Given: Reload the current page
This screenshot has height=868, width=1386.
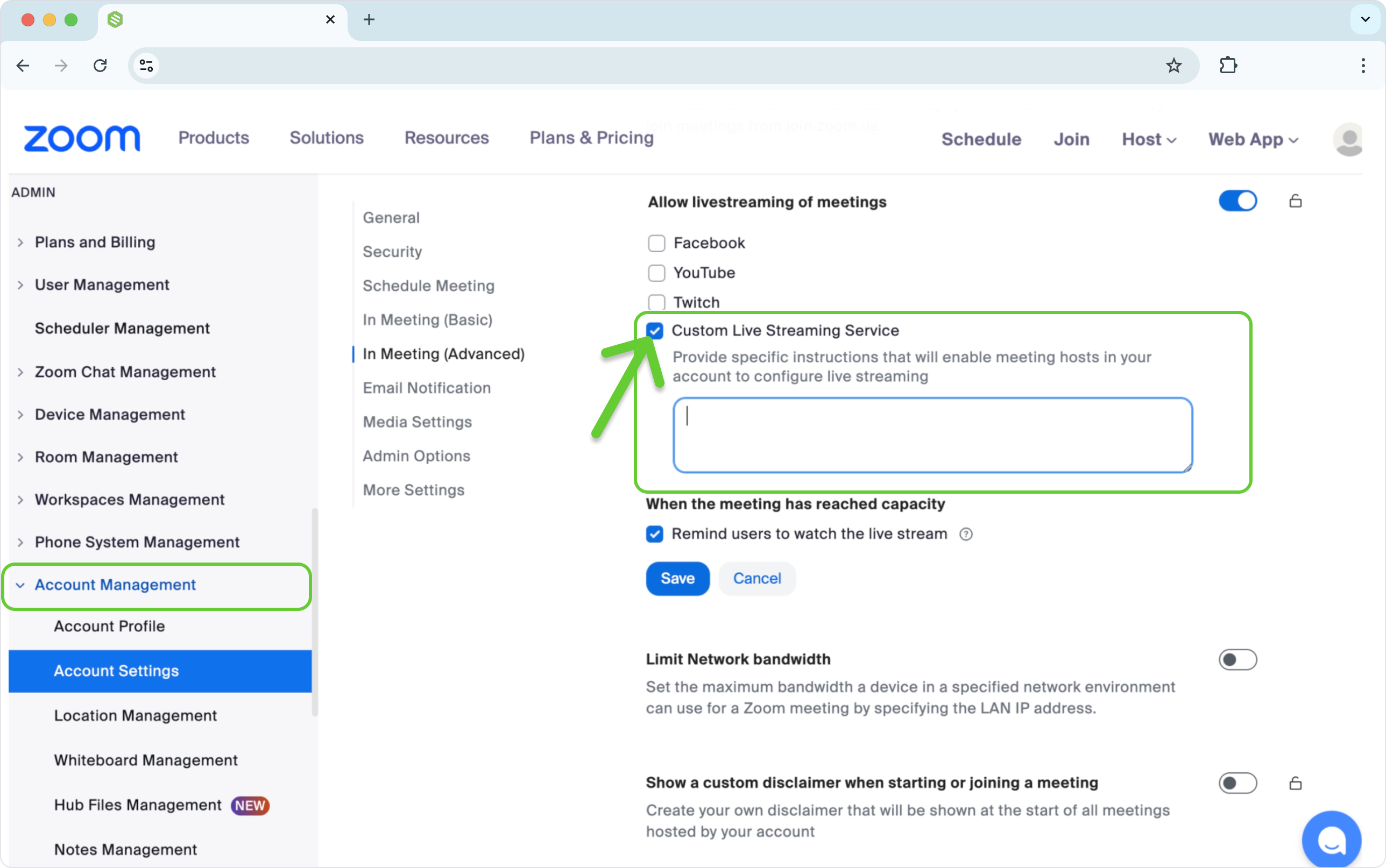Looking at the screenshot, I should point(101,66).
